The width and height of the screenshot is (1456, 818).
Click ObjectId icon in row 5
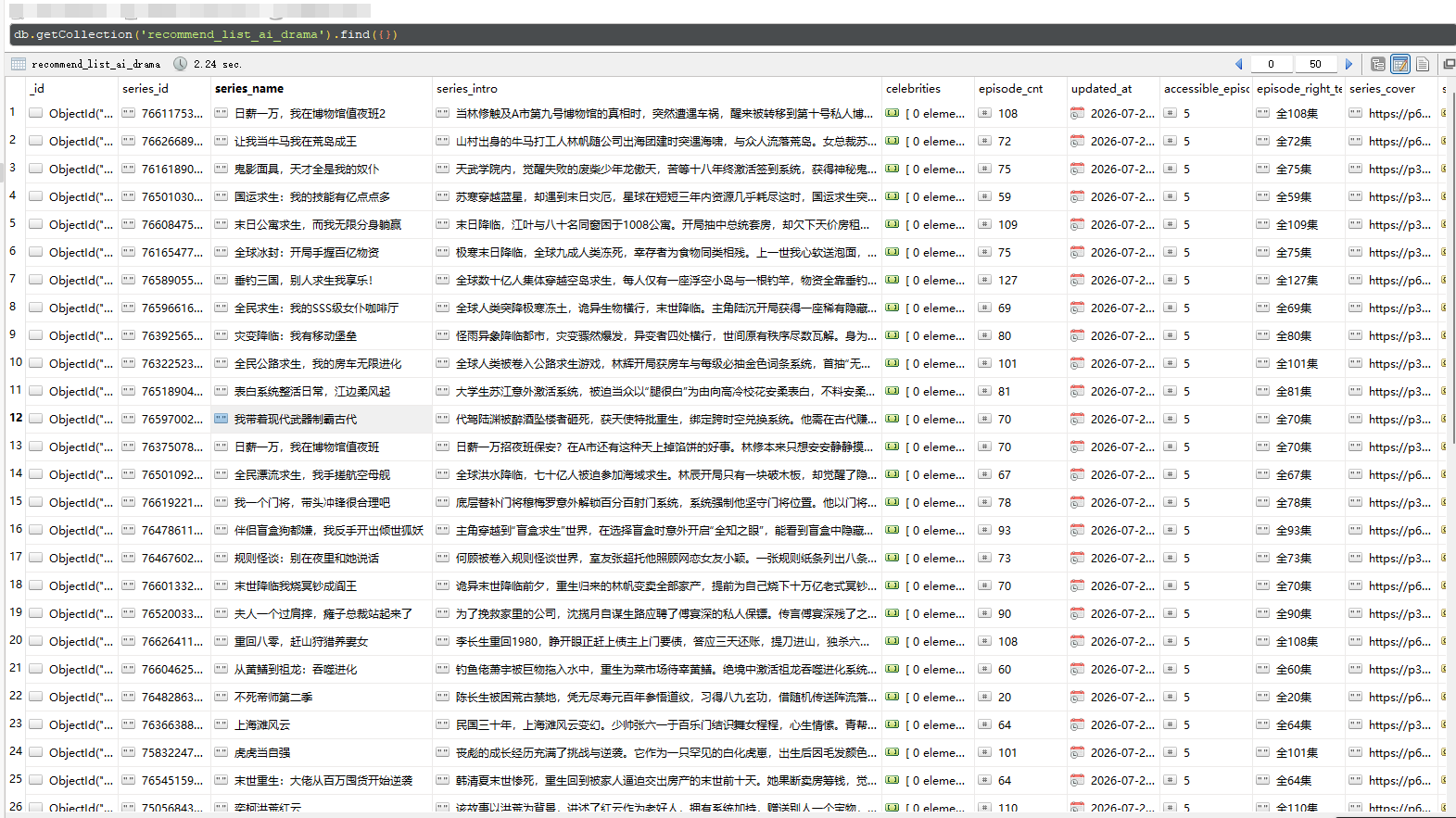36,224
